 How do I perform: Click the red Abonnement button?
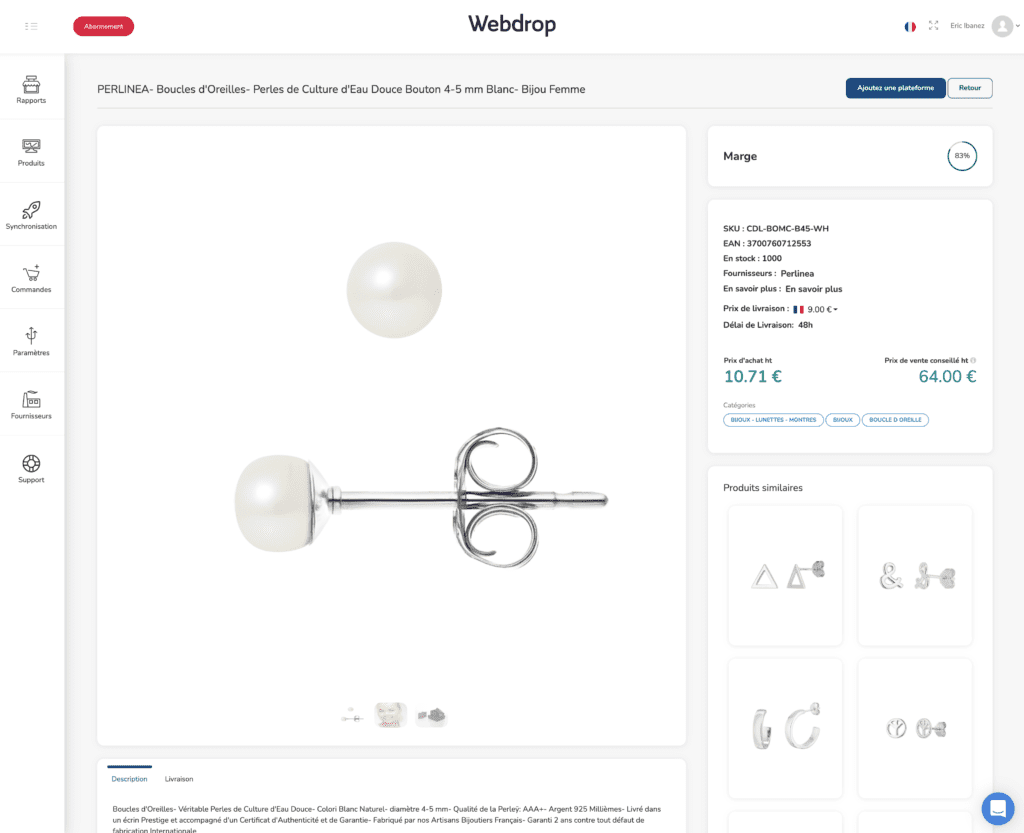click(103, 26)
